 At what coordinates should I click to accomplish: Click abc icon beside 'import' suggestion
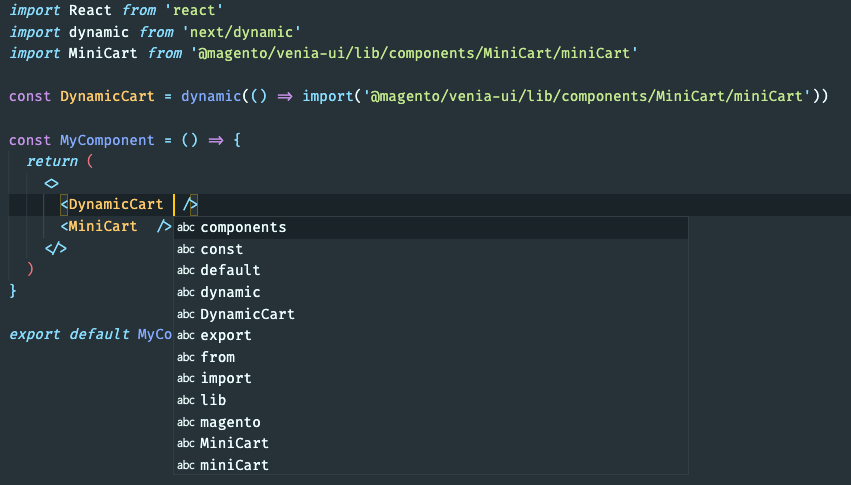click(x=186, y=378)
